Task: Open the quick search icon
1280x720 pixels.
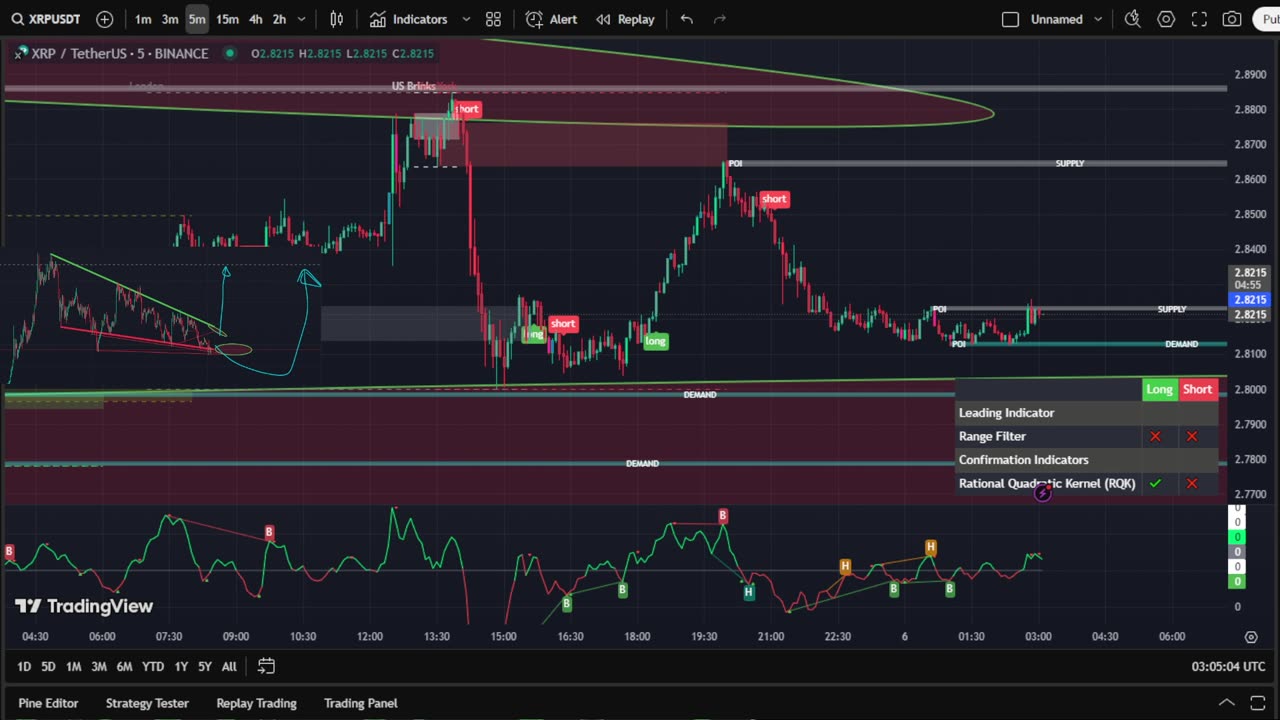Action: click(1132, 19)
